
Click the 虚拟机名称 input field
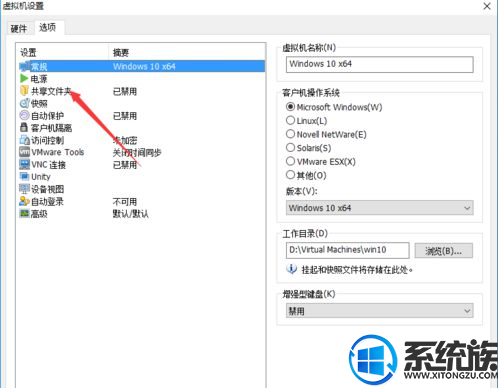379,64
